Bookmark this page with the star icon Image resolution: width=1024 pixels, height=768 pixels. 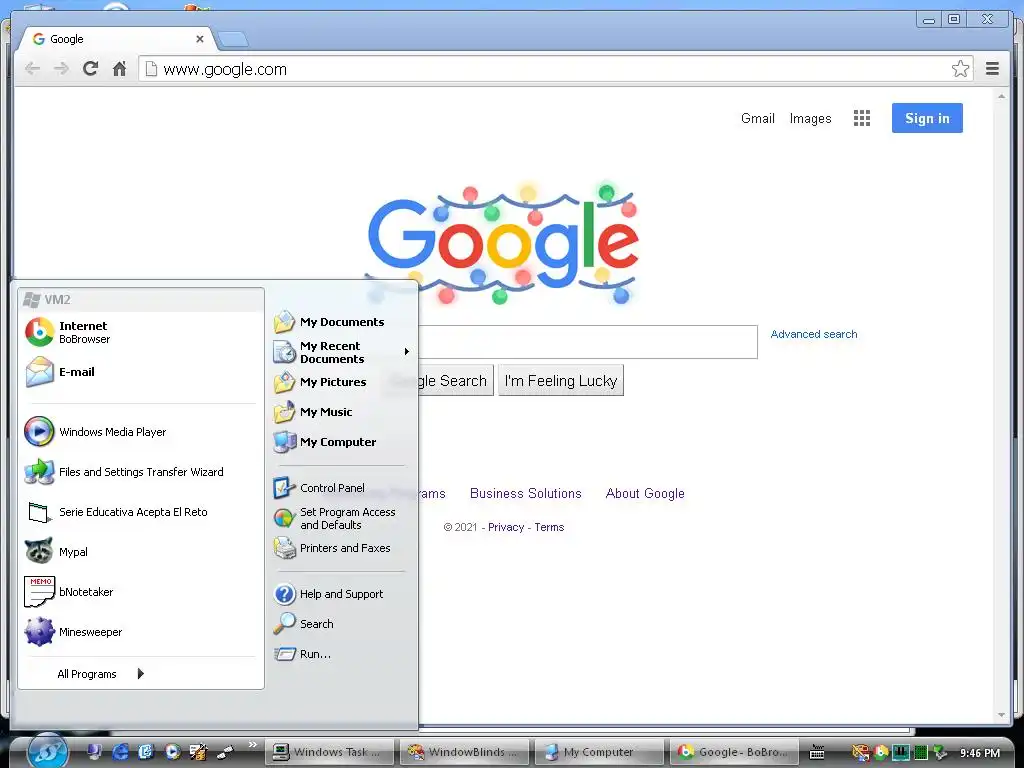[x=960, y=69]
